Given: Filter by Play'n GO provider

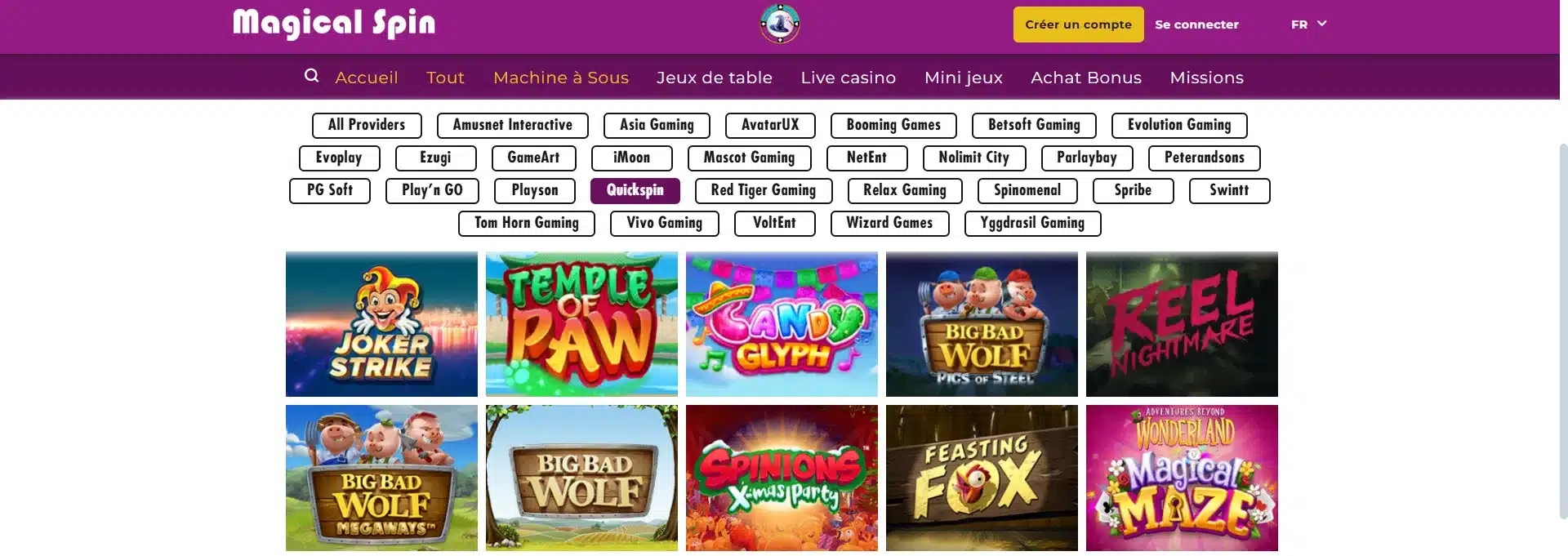Looking at the screenshot, I should click(432, 190).
